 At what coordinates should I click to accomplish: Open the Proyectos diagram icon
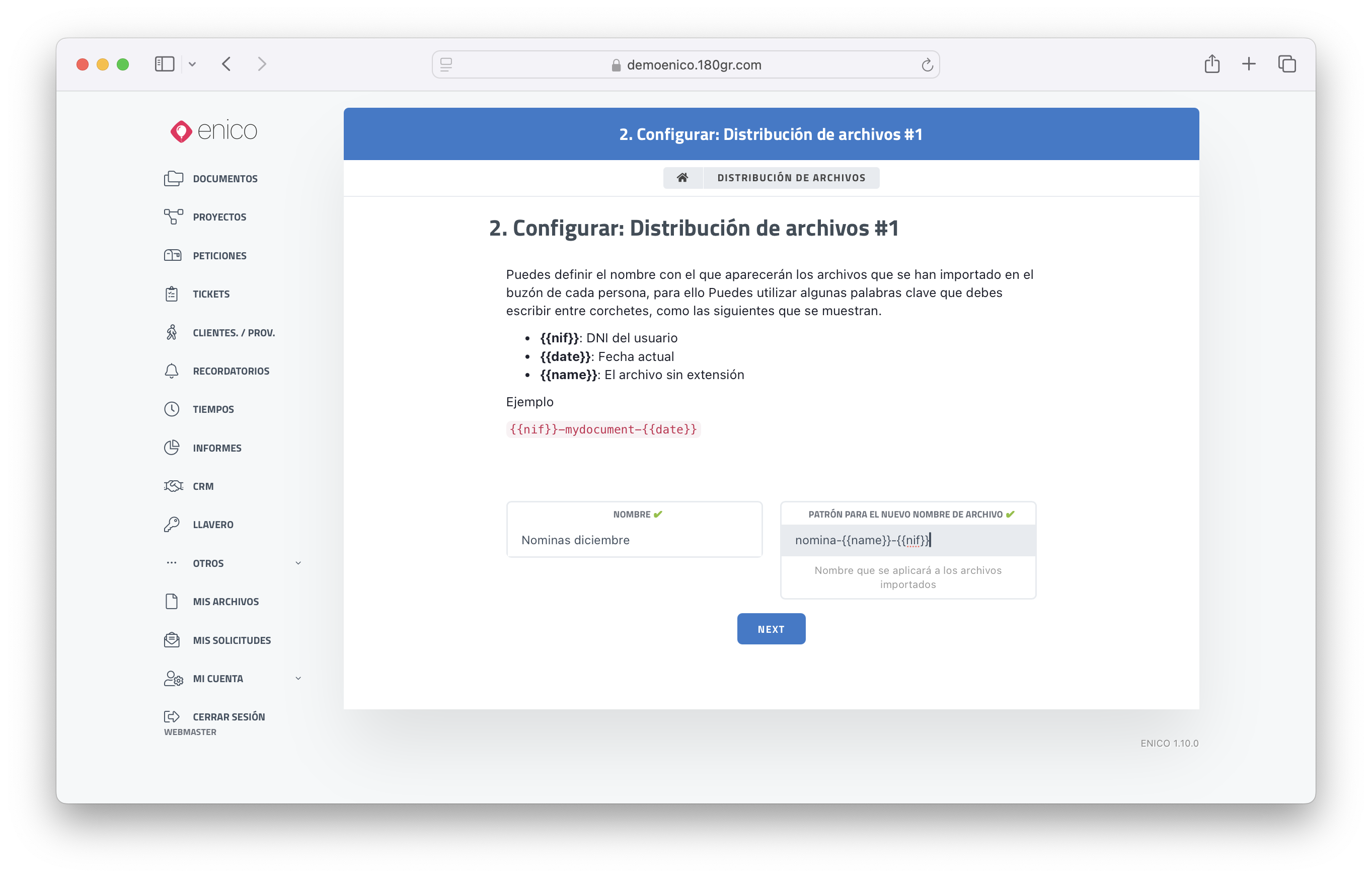(x=173, y=216)
